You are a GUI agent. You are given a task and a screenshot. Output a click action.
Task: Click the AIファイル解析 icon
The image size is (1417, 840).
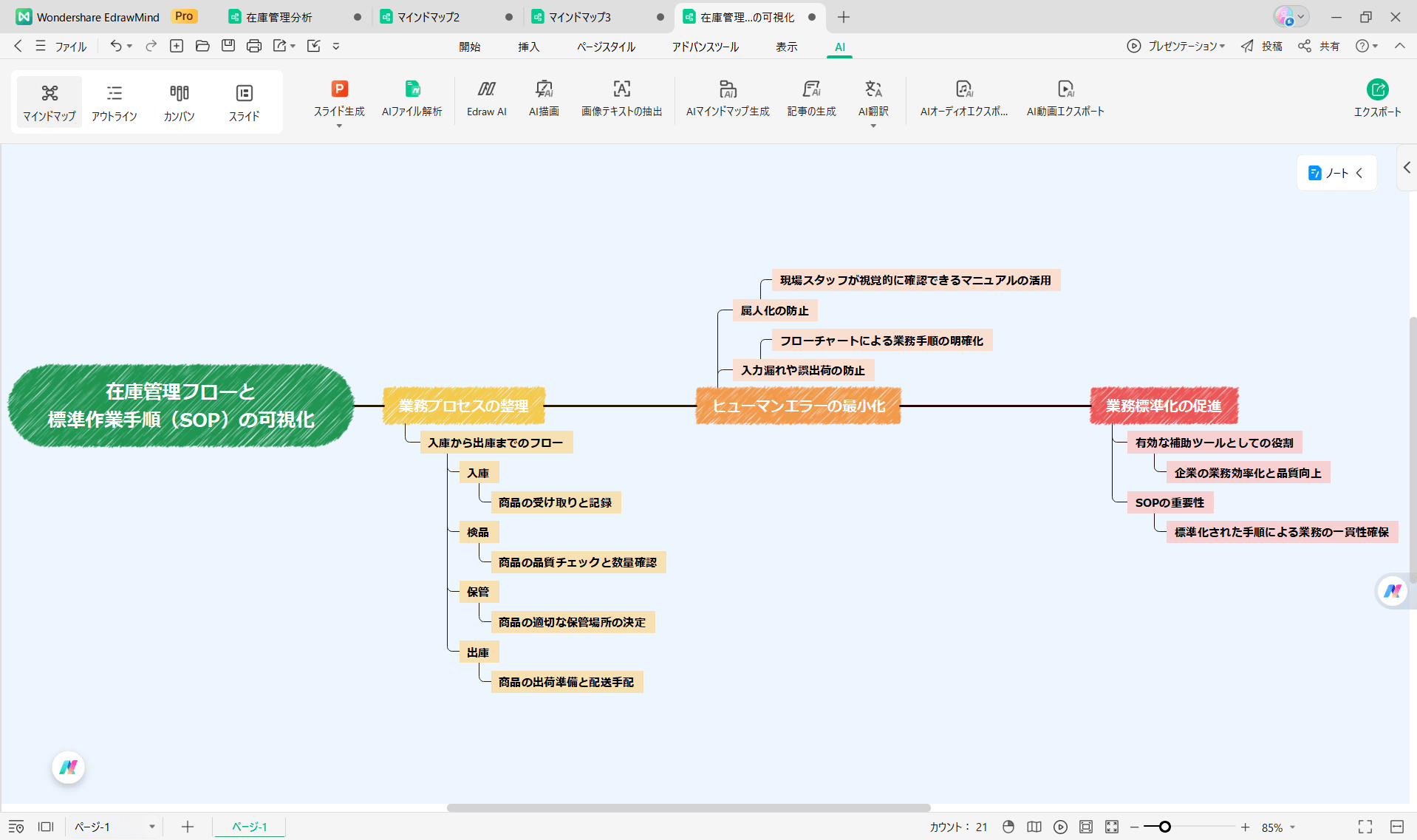[412, 90]
